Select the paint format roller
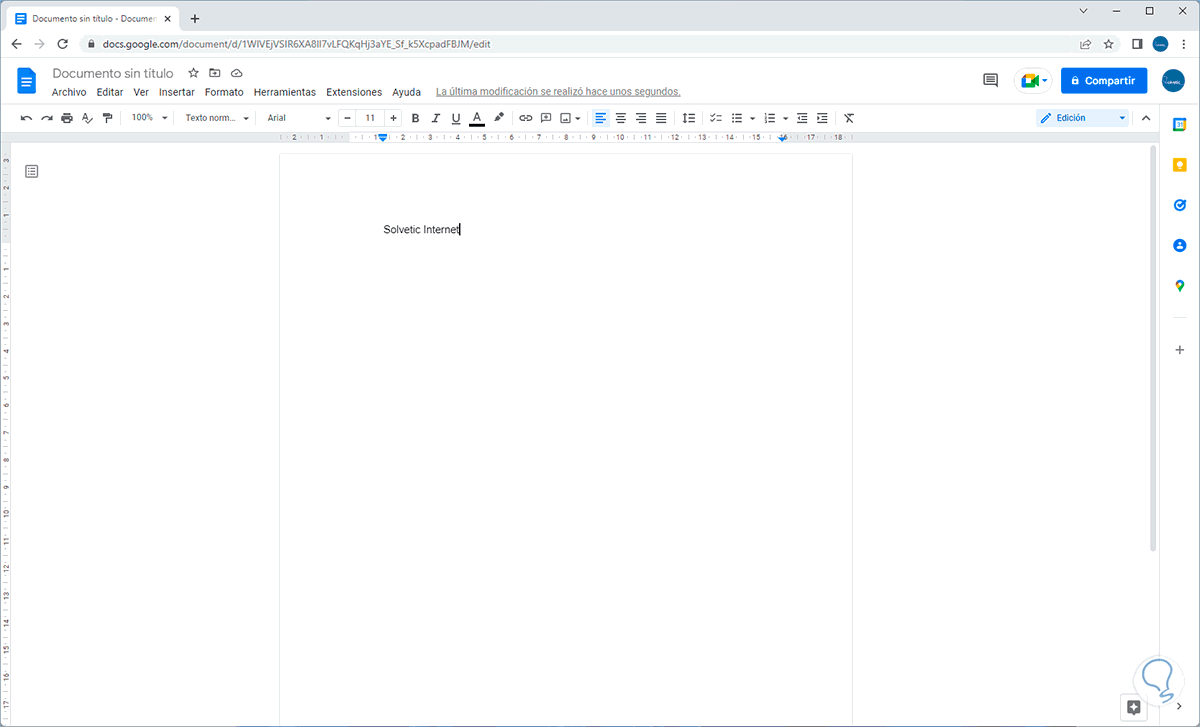The height and width of the screenshot is (727, 1200). coord(107,118)
